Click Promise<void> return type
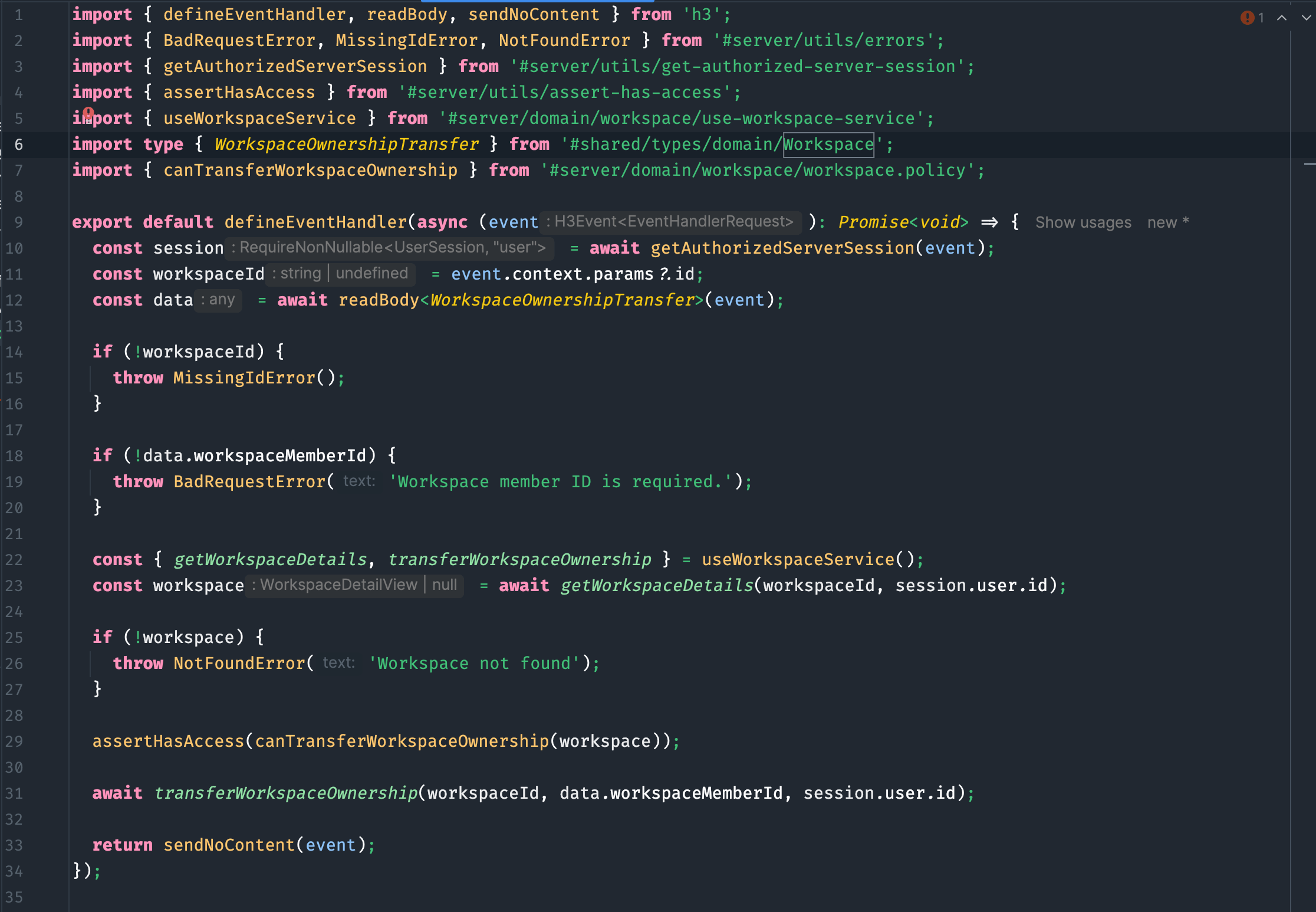The width and height of the screenshot is (1316, 912). [903, 222]
